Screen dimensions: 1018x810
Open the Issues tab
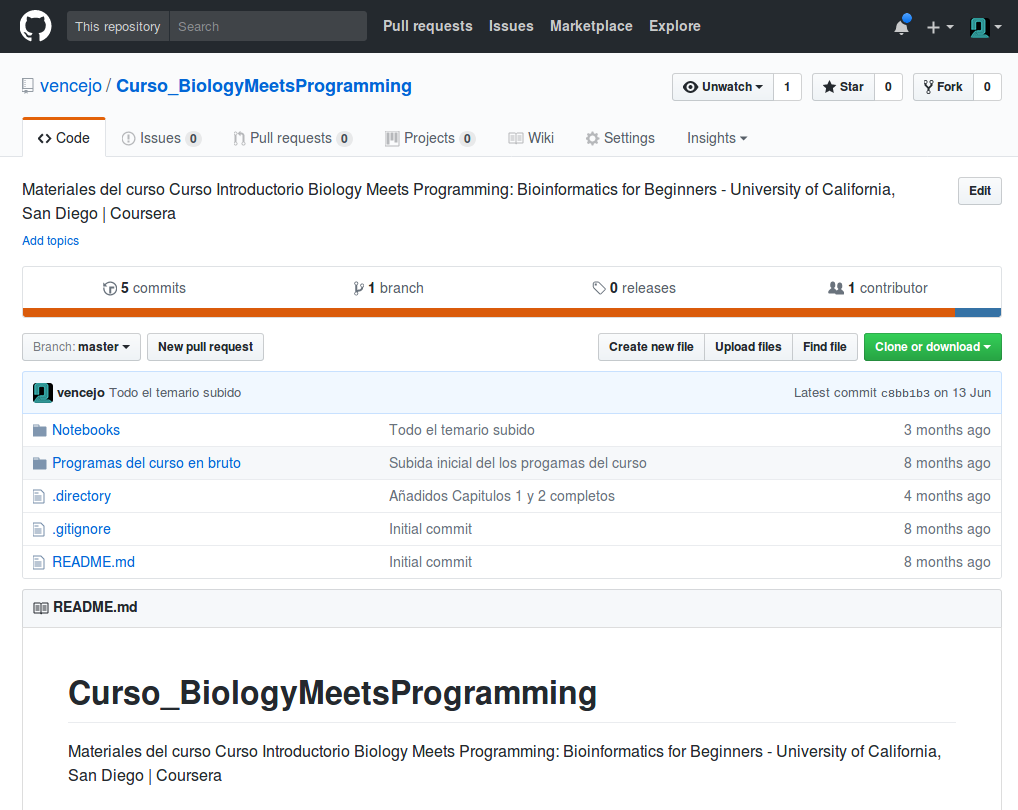162,138
